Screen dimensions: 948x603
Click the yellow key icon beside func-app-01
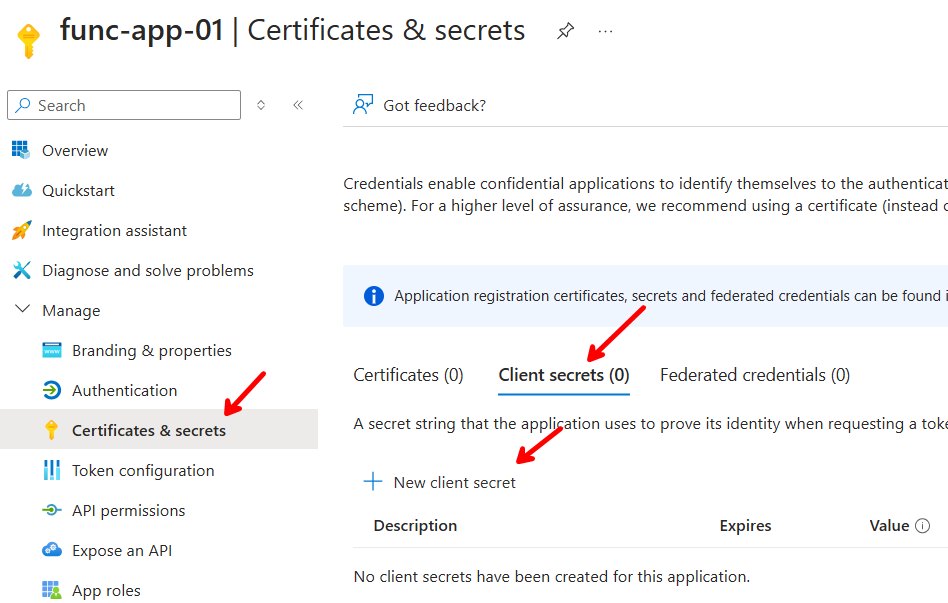(x=28, y=41)
